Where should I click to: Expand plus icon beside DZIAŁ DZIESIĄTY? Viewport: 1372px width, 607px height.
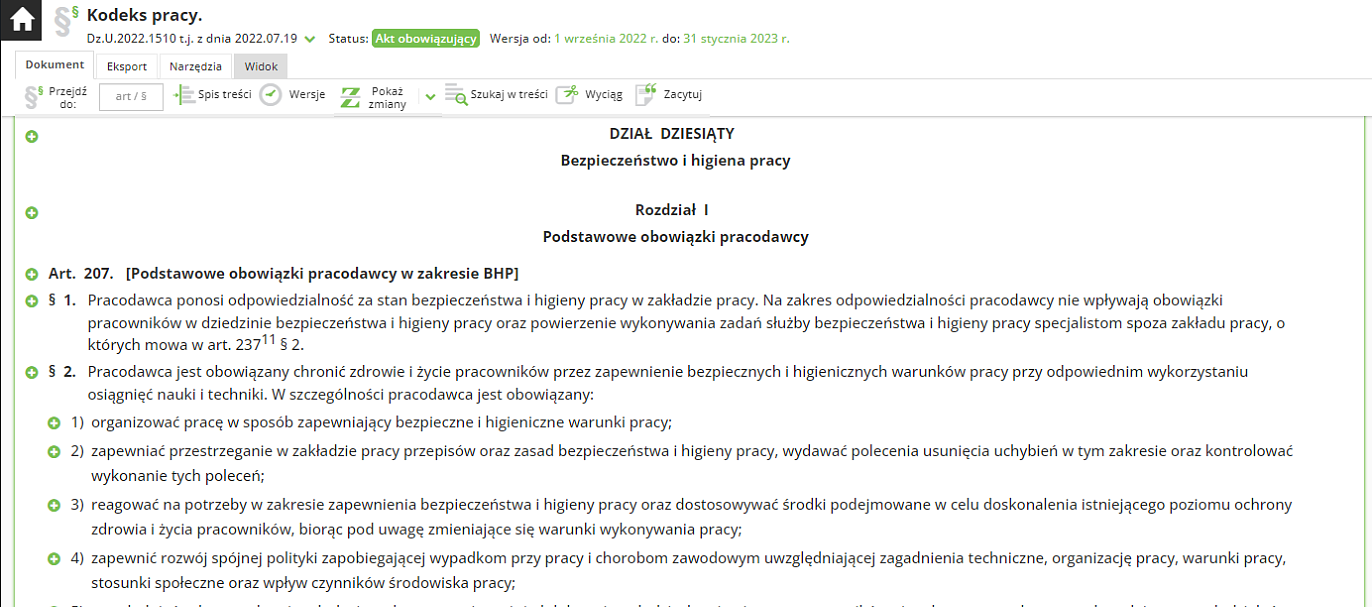point(31,136)
